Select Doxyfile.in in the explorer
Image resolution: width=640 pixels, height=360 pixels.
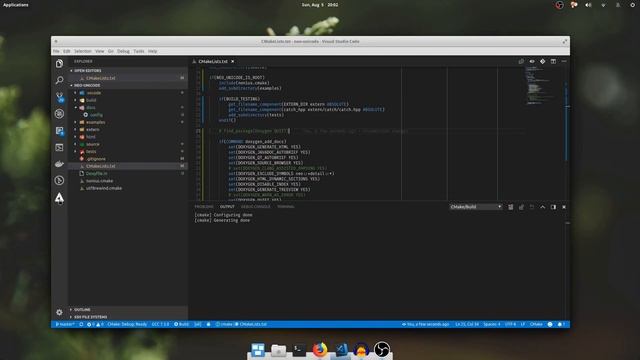tap(128, 173)
